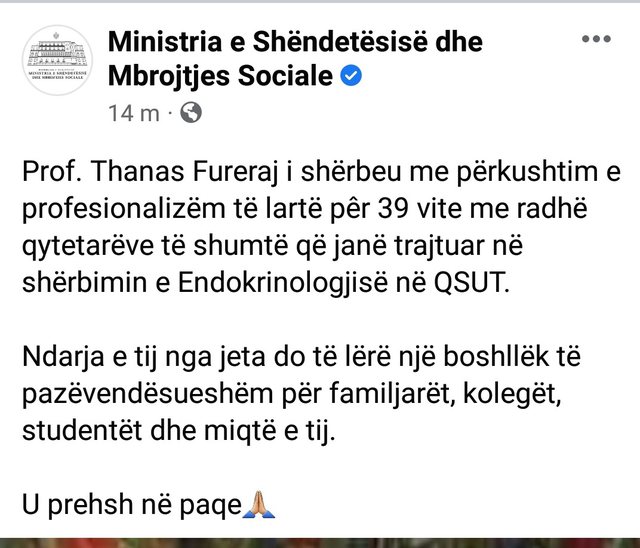Click the globe public-audience icon
The image size is (640, 548).
[x=191, y=113]
